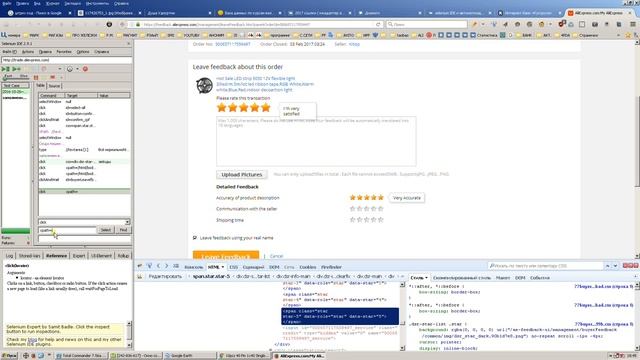Click the LED strip product thumbnail
This screenshot has width=640, height=360.
pyautogui.click(x=204, y=86)
